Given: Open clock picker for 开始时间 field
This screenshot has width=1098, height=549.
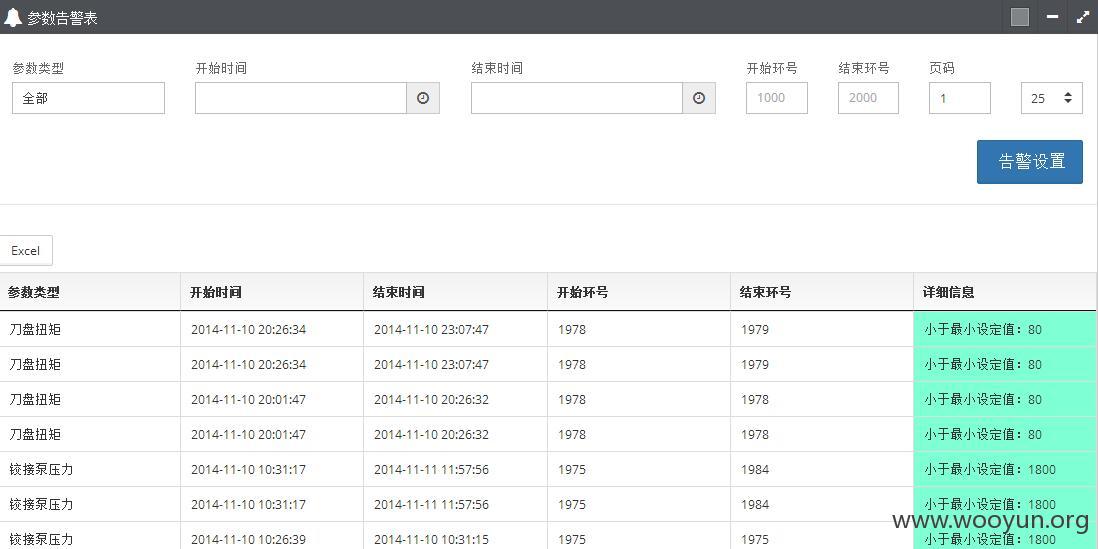Looking at the screenshot, I should (423, 98).
